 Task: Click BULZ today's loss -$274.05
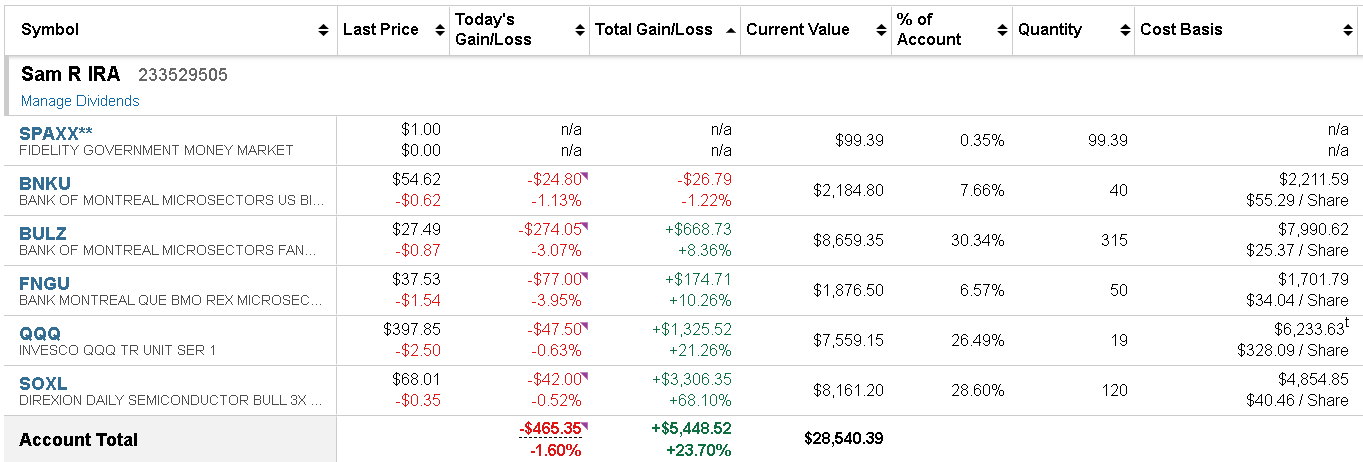click(x=549, y=229)
